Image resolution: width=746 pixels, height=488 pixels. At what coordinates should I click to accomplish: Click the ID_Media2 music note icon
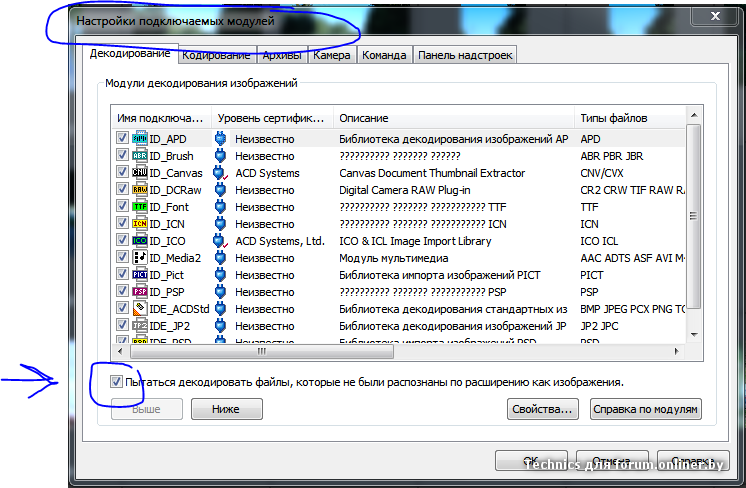(x=140, y=257)
